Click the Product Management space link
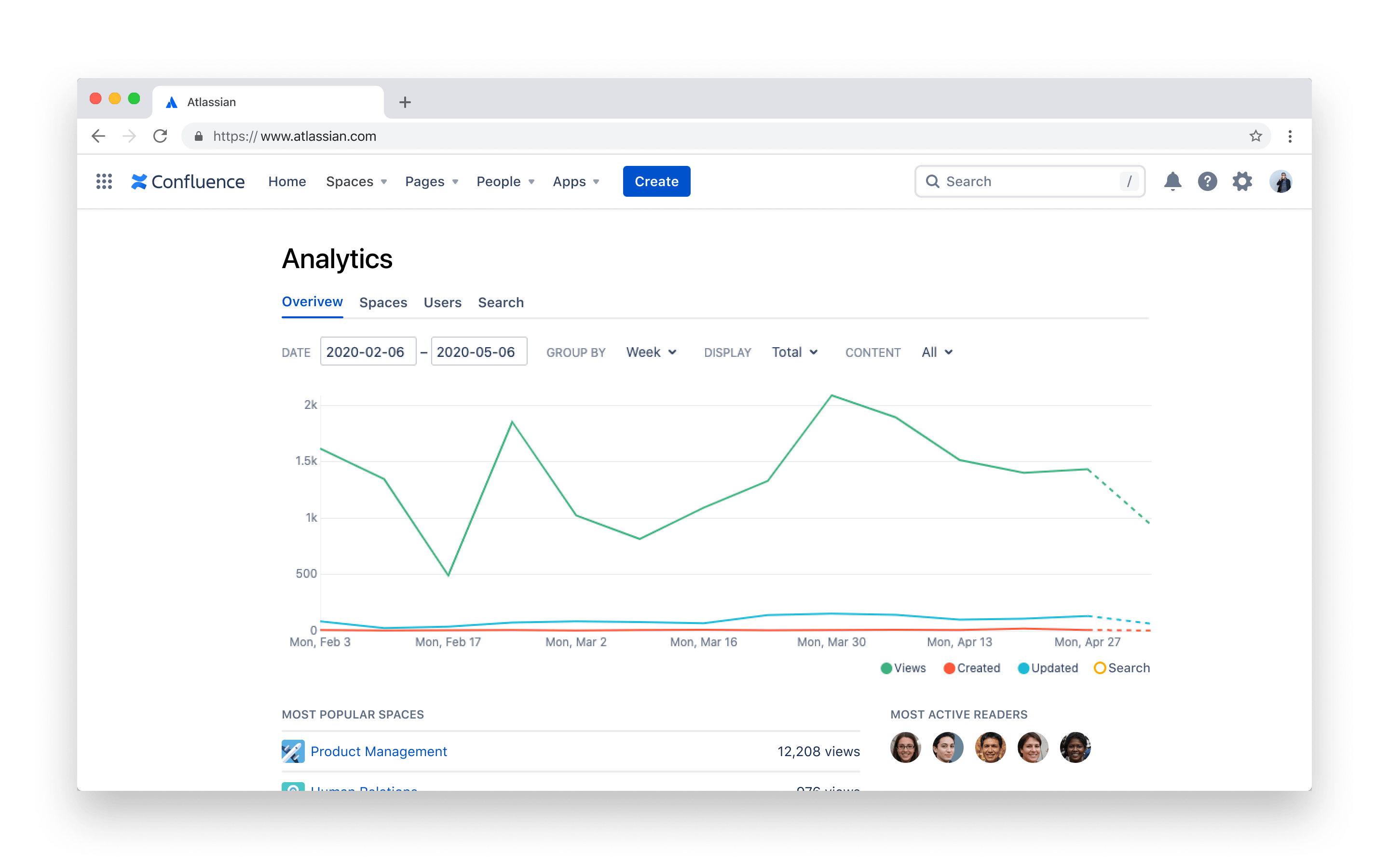Image resolution: width=1389 pixels, height=868 pixels. point(378,751)
